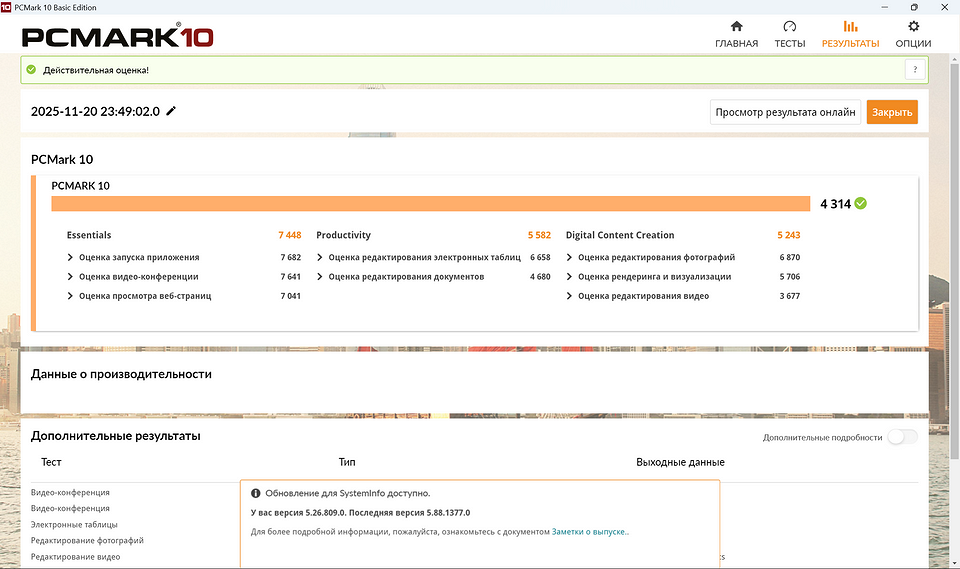Open the Опции gear icon
The image size is (960, 569).
click(x=913, y=27)
